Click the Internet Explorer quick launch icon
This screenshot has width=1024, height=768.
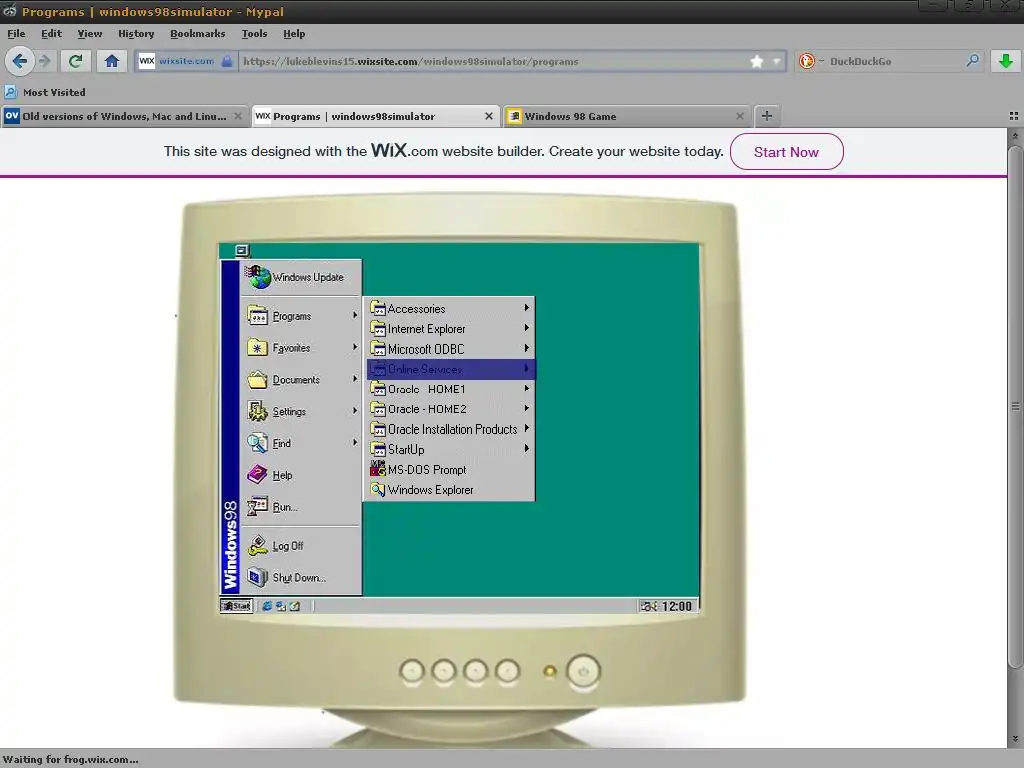tap(266, 606)
